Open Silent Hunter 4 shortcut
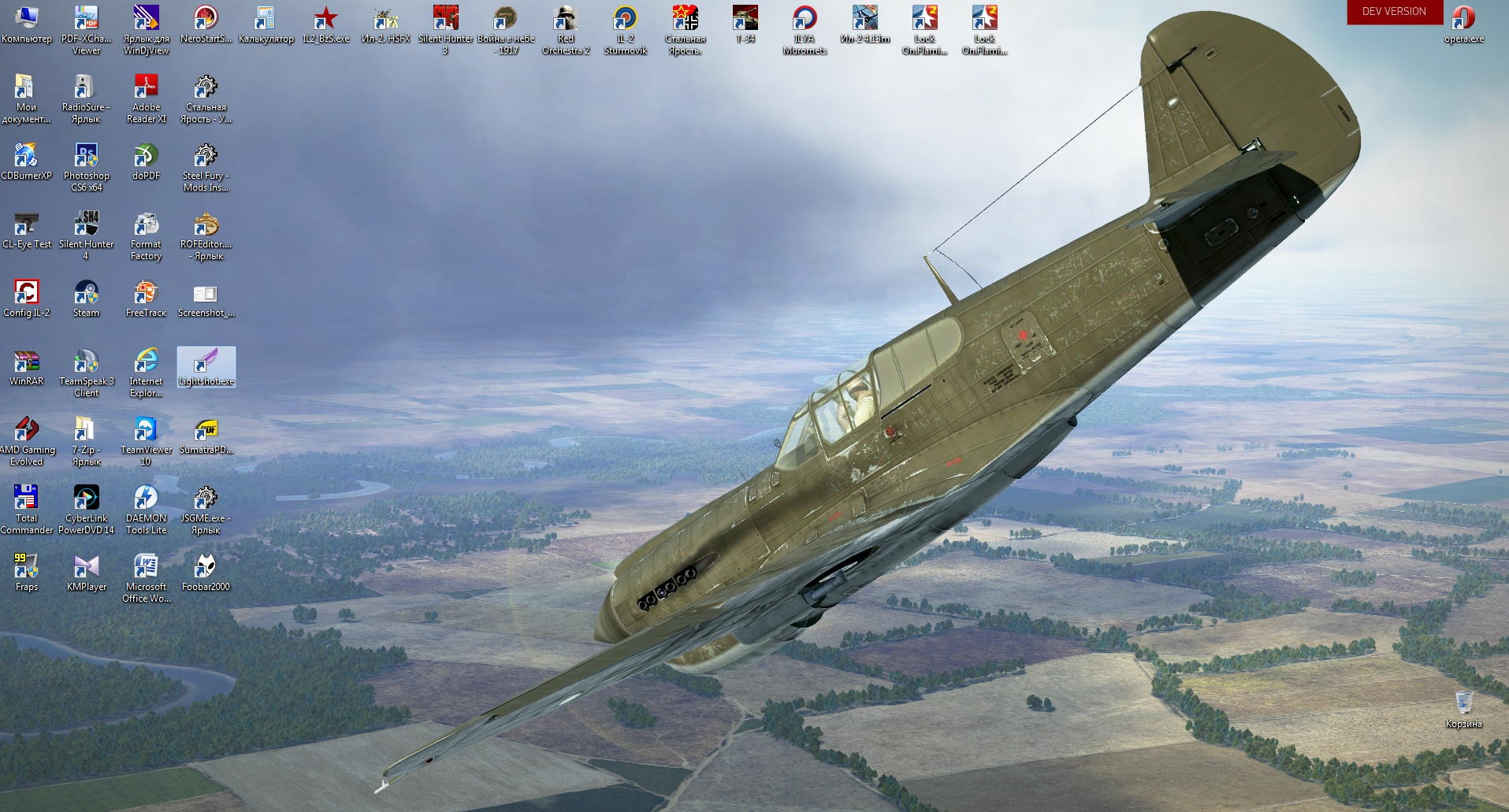The height and width of the screenshot is (812, 1509). (x=86, y=235)
